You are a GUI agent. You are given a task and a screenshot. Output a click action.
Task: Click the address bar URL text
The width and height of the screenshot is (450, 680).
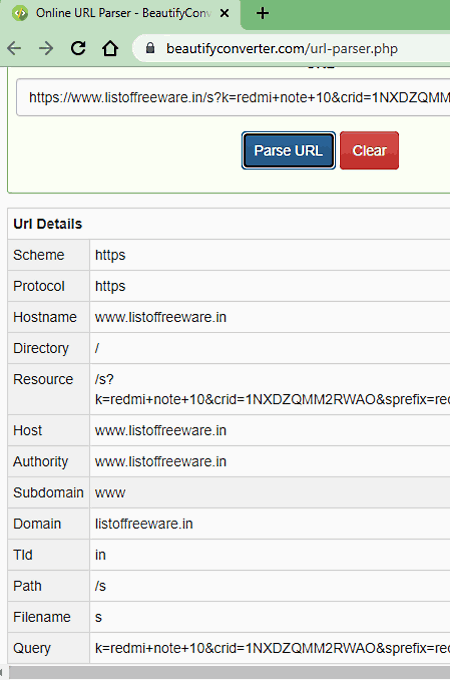coord(282,49)
